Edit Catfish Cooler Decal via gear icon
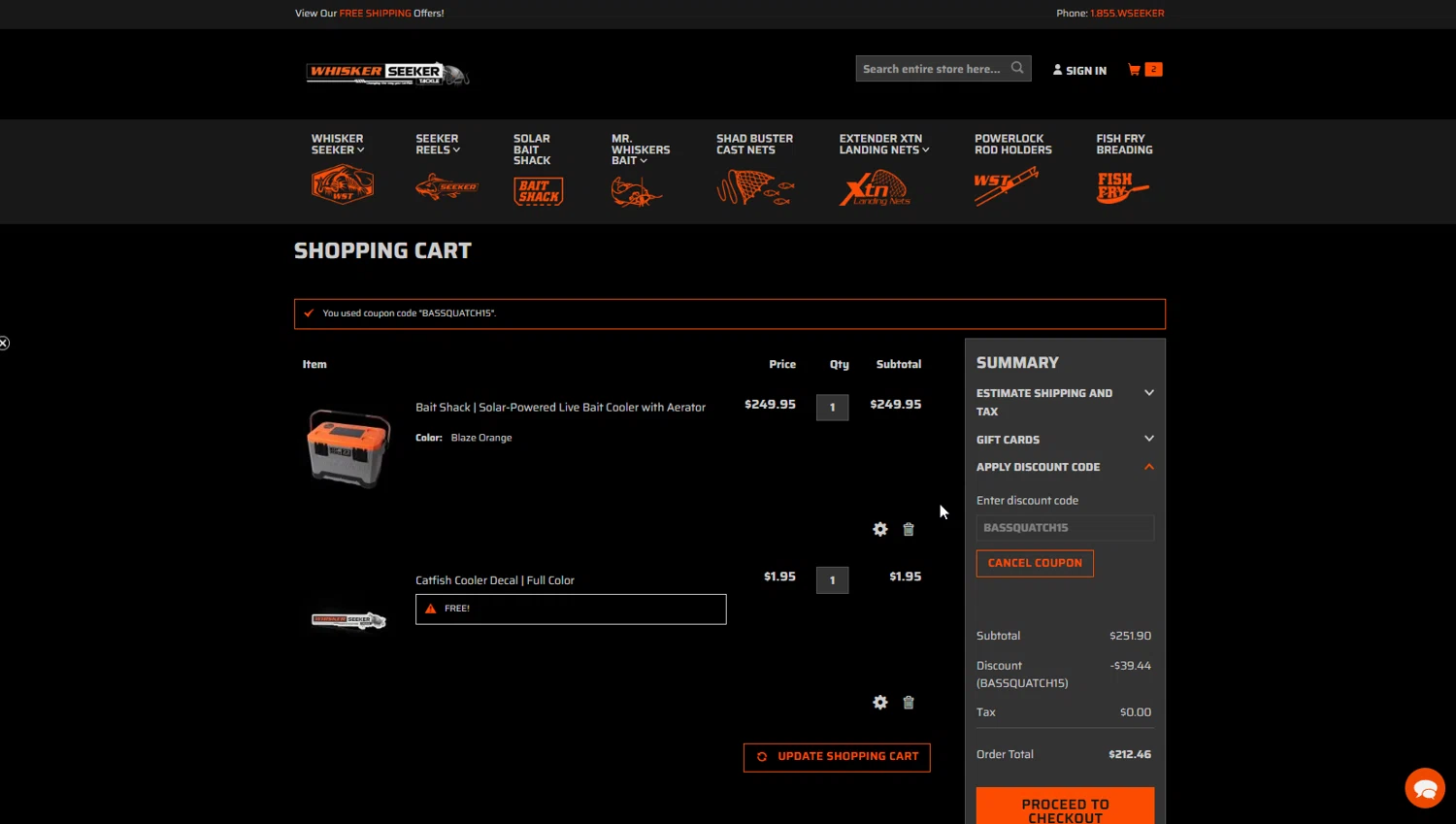 pyautogui.click(x=880, y=702)
